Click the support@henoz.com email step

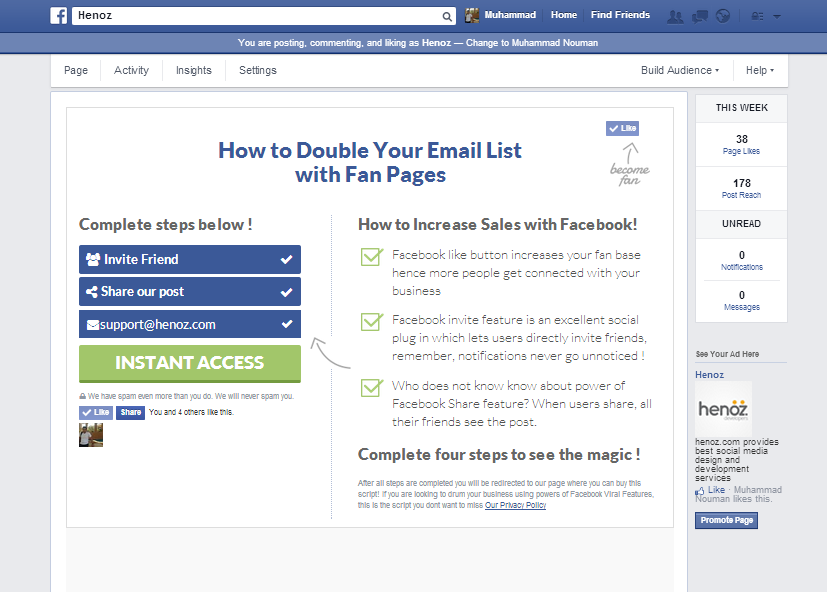(x=190, y=324)
